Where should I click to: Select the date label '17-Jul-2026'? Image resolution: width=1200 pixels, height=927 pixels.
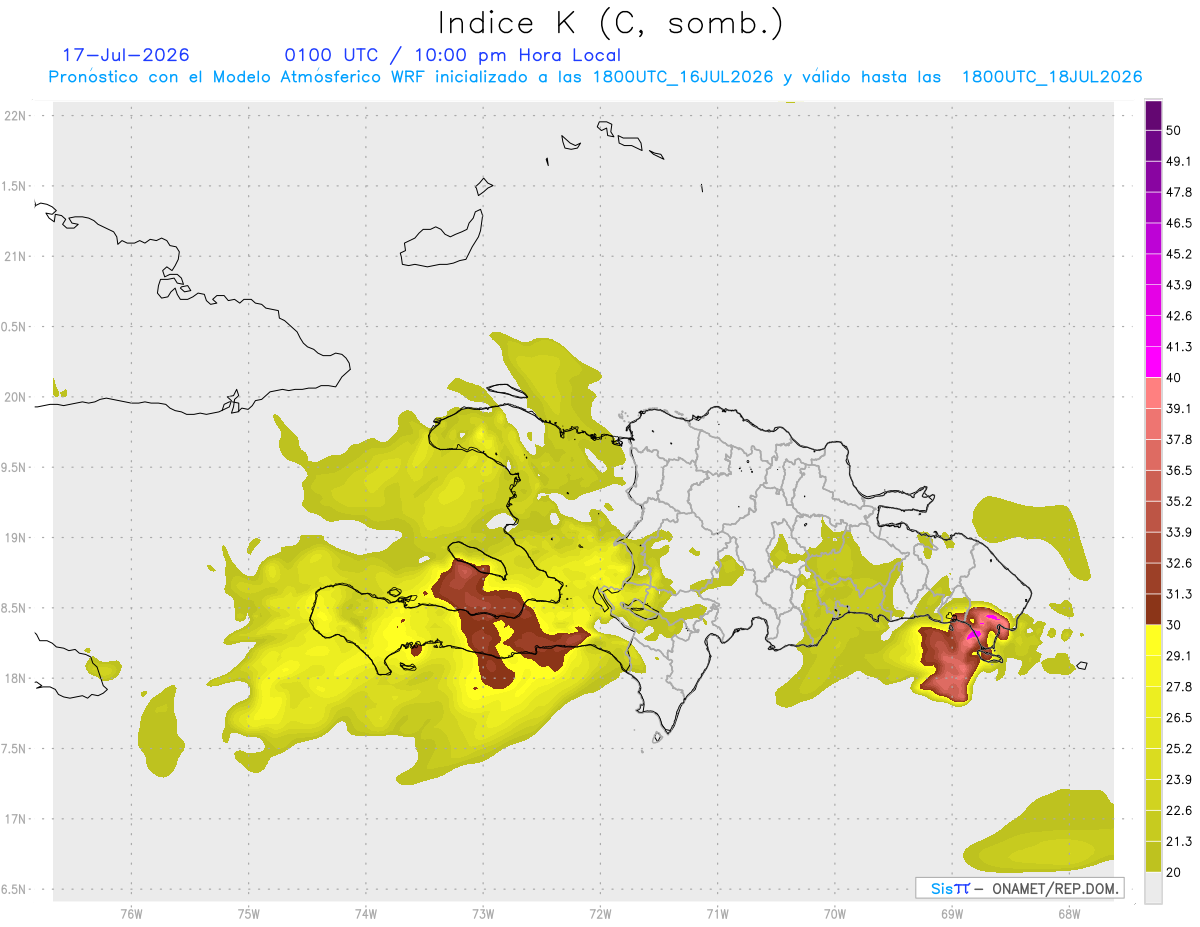[x=126, y=55]
